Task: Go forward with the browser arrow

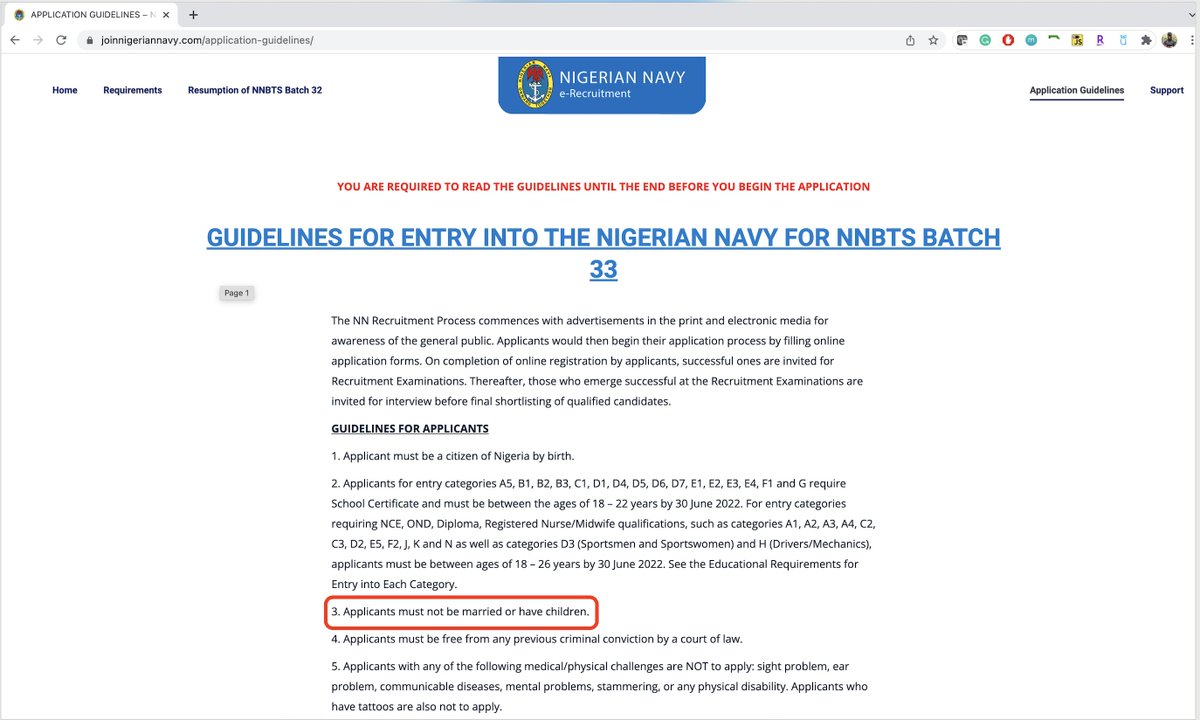Action: [38, 40]
